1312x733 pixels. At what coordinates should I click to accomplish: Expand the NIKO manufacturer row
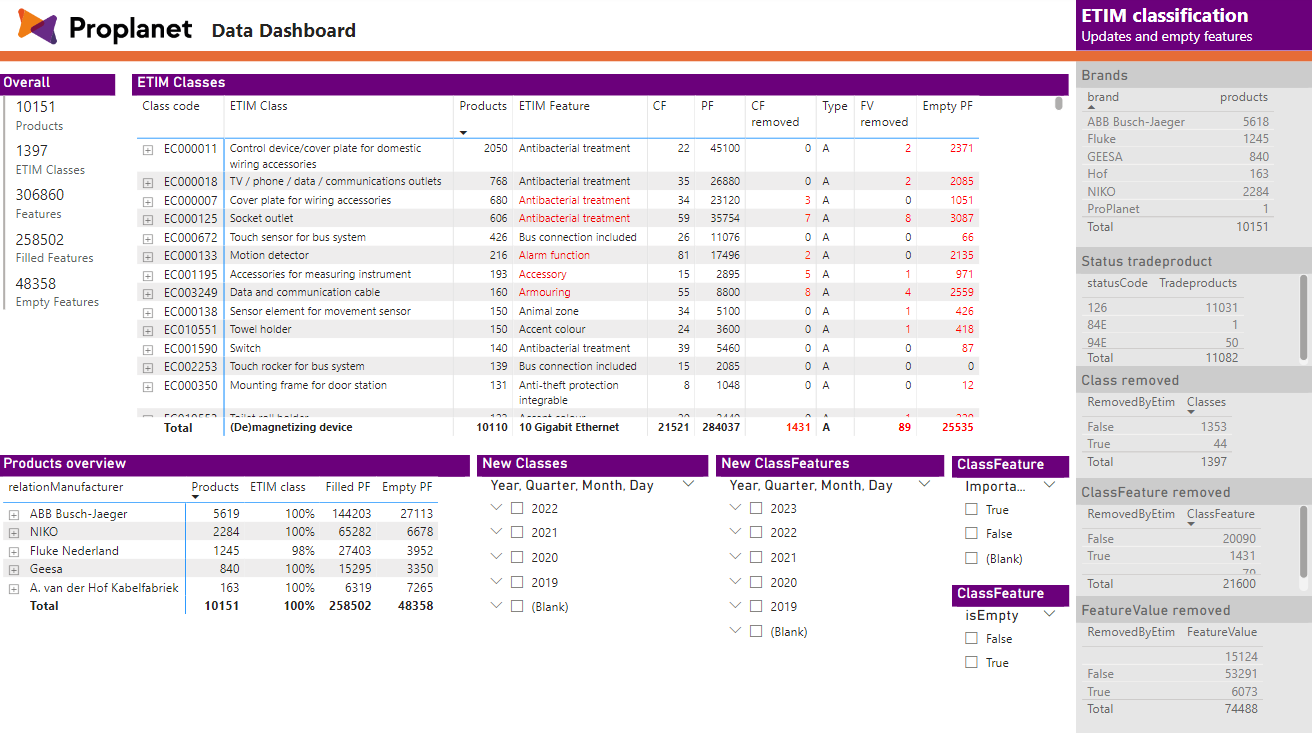pyautogui.click(x=14, y=533)
